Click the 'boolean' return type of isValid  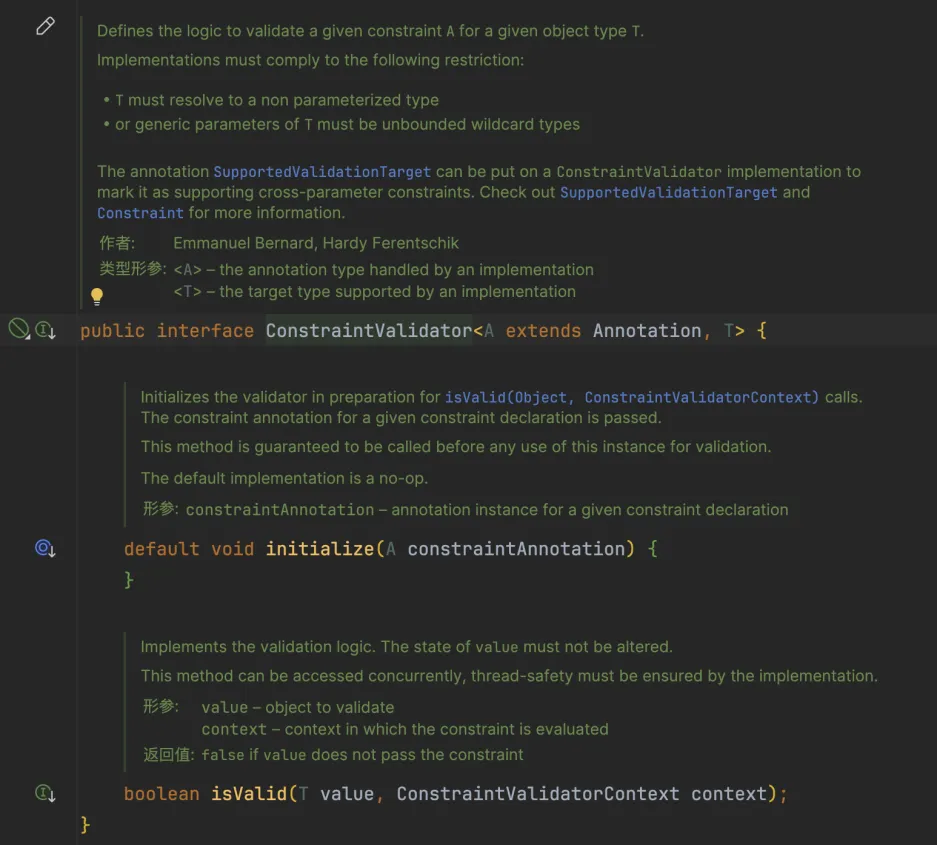point(162,794)
